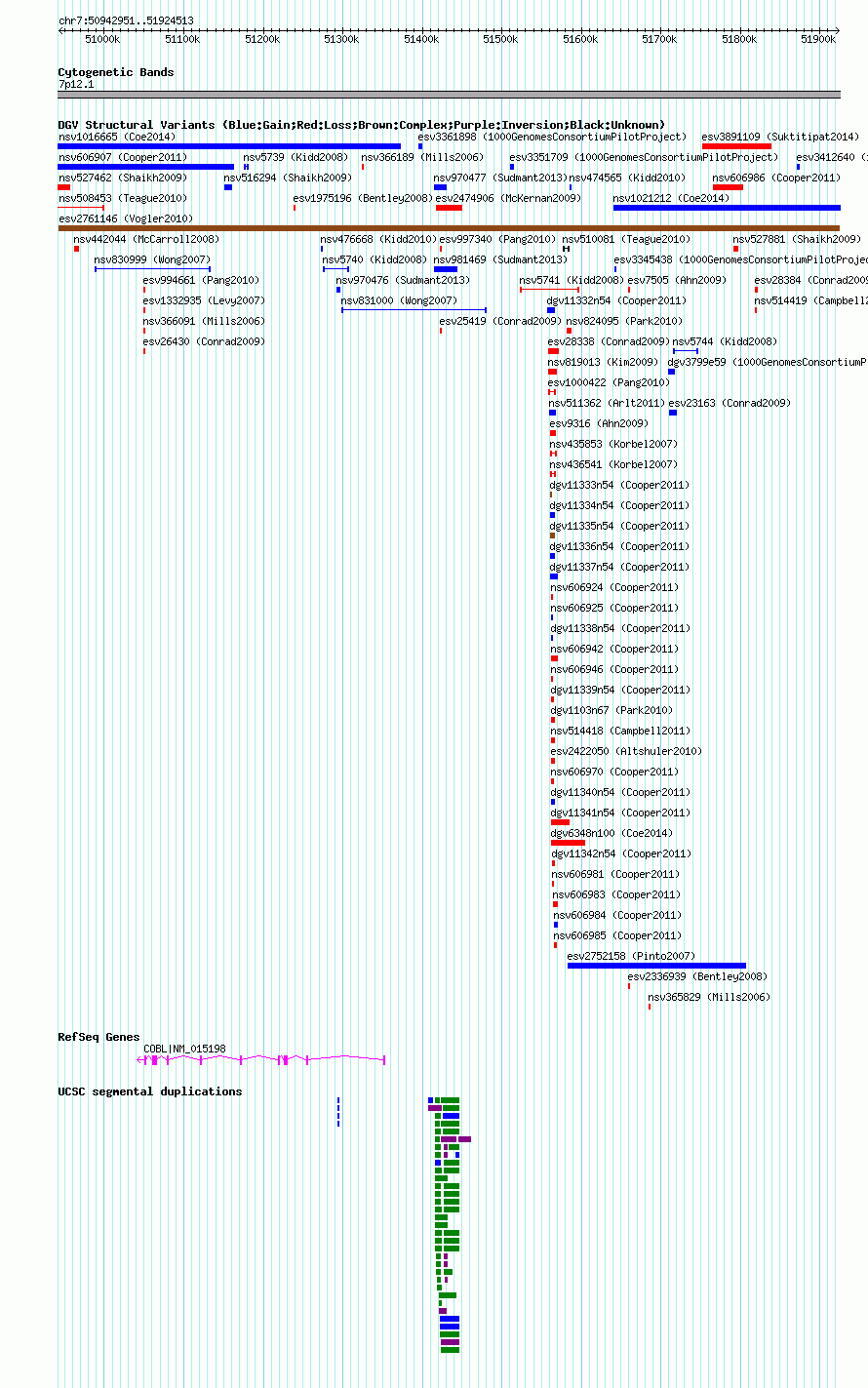868x1388 pixels.
Task: Click nsv365829 (Mills2006) label
Action: click(x=709, y=997)
